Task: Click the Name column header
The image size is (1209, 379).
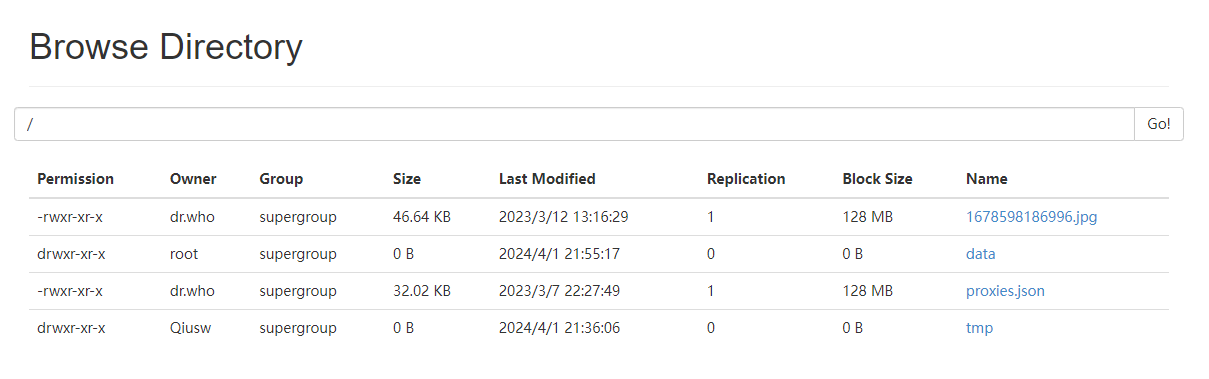Action: click(987, 179)
